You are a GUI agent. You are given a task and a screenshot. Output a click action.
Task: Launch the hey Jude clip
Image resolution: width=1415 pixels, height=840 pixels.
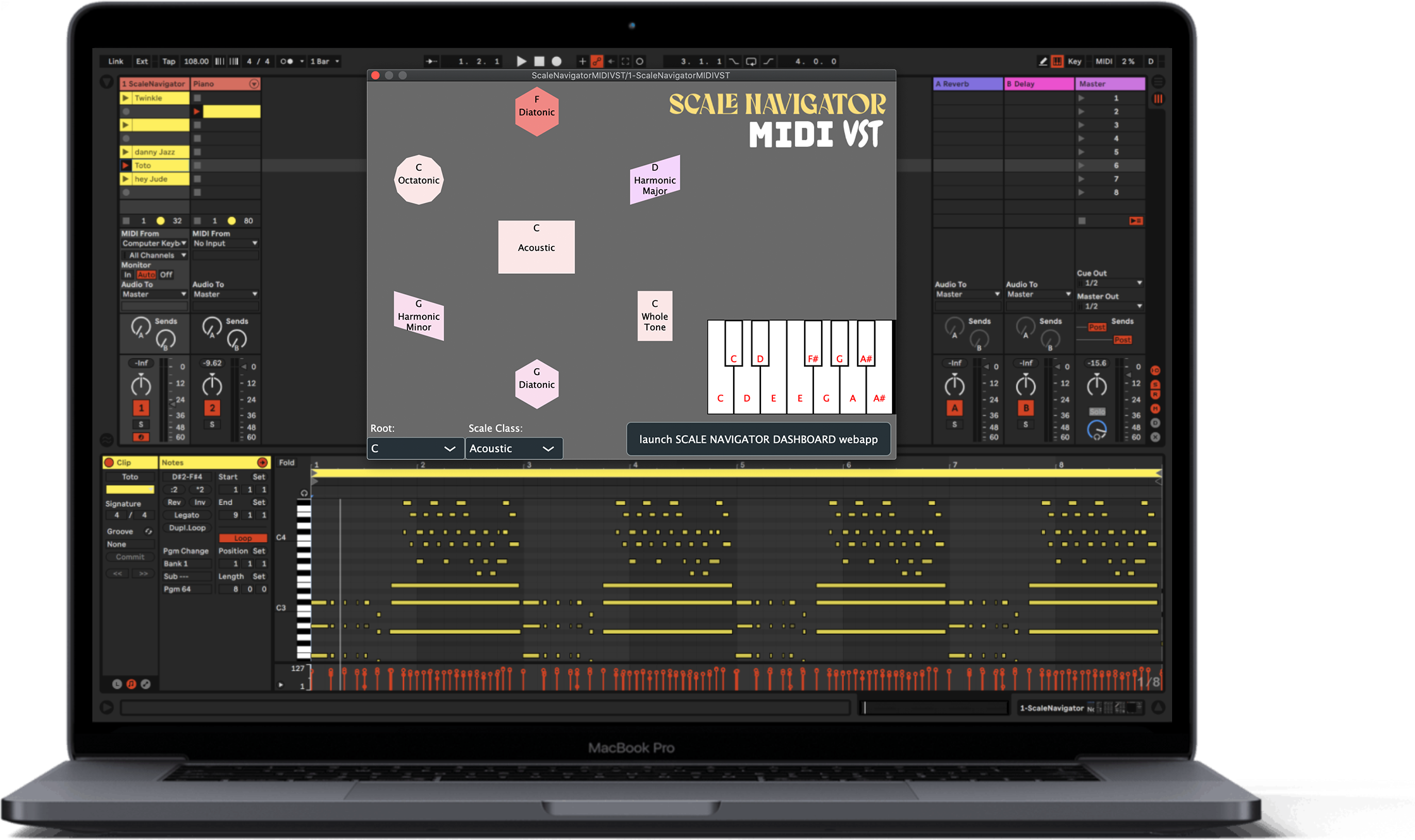coord(125,179)
